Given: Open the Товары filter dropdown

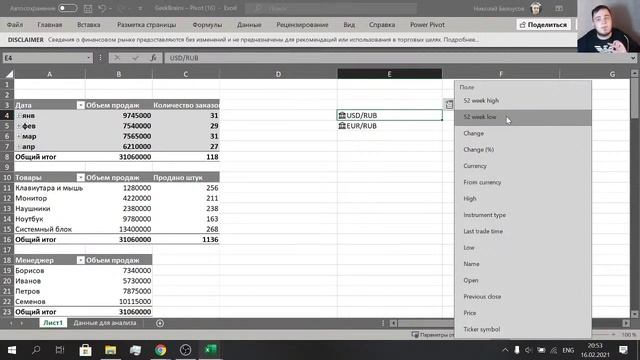Looking at the screenshot, I should pyautogui.click(x=80, y=178).
